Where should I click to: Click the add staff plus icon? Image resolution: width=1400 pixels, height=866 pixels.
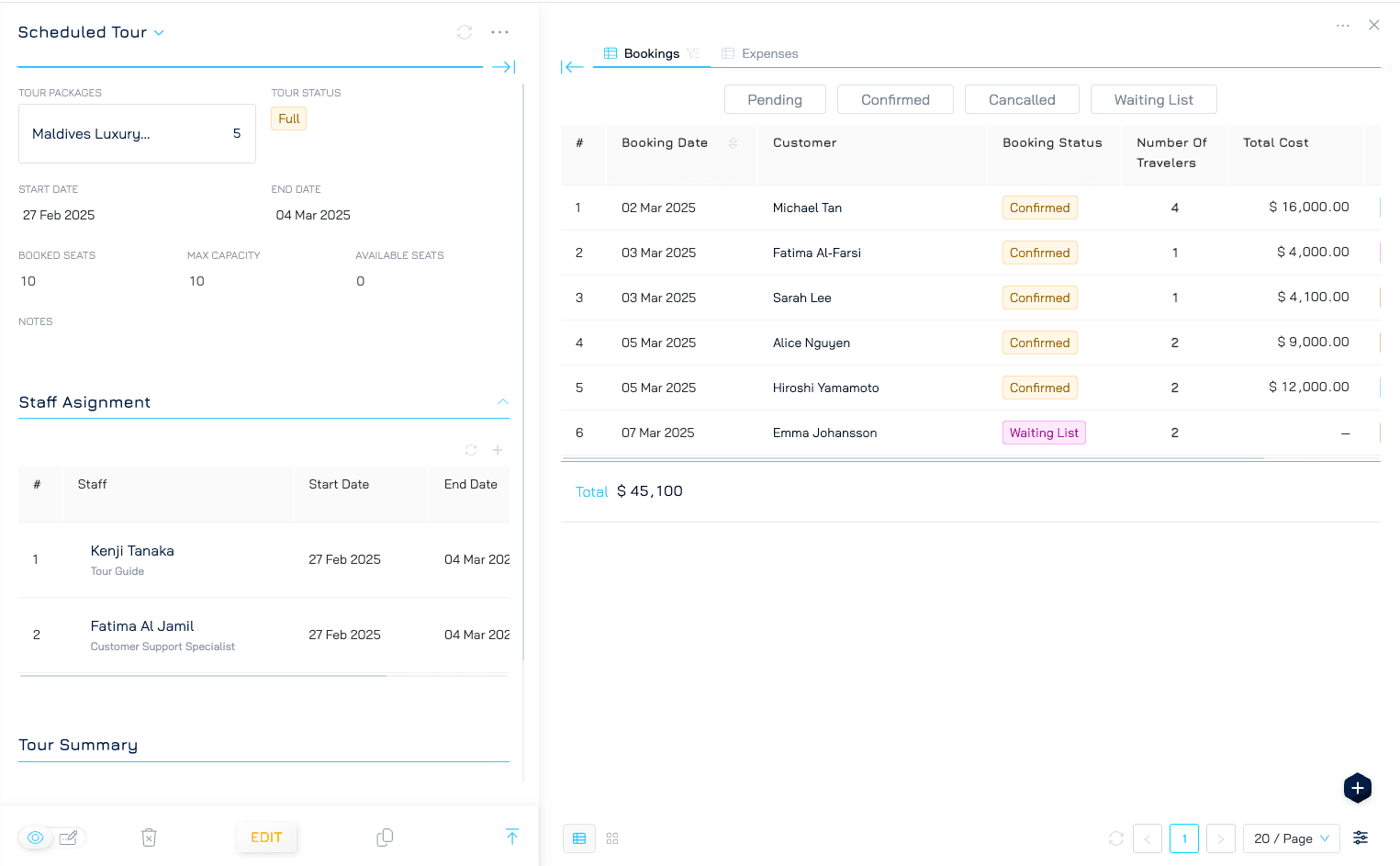(x=498, y=450)
